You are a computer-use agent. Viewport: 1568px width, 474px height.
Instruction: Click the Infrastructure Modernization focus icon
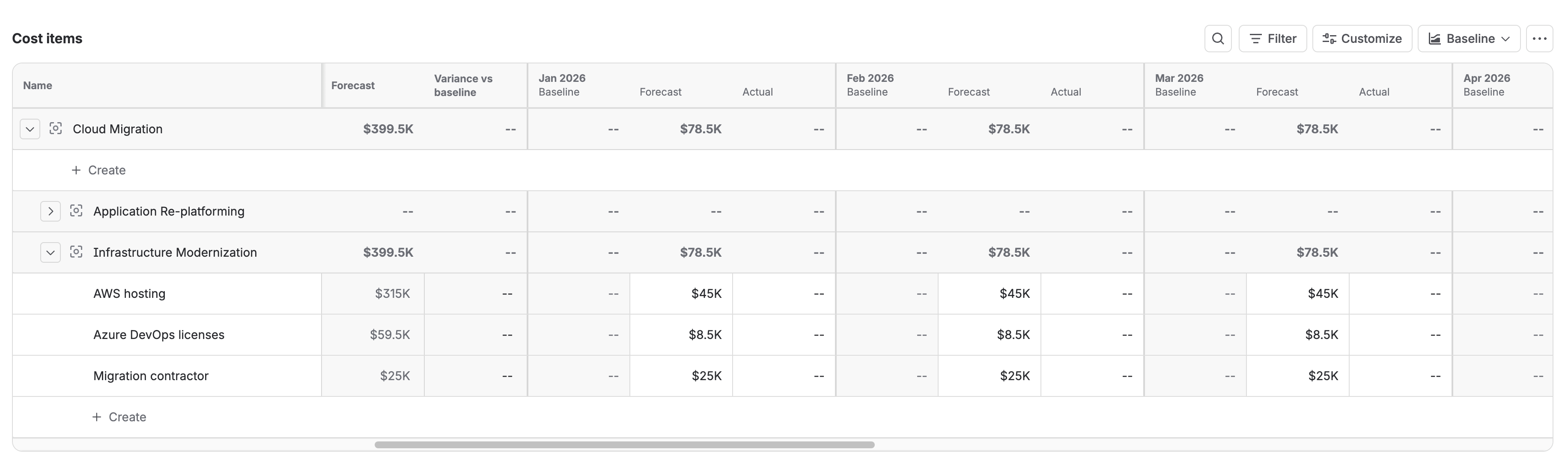(x=76, y=252)
